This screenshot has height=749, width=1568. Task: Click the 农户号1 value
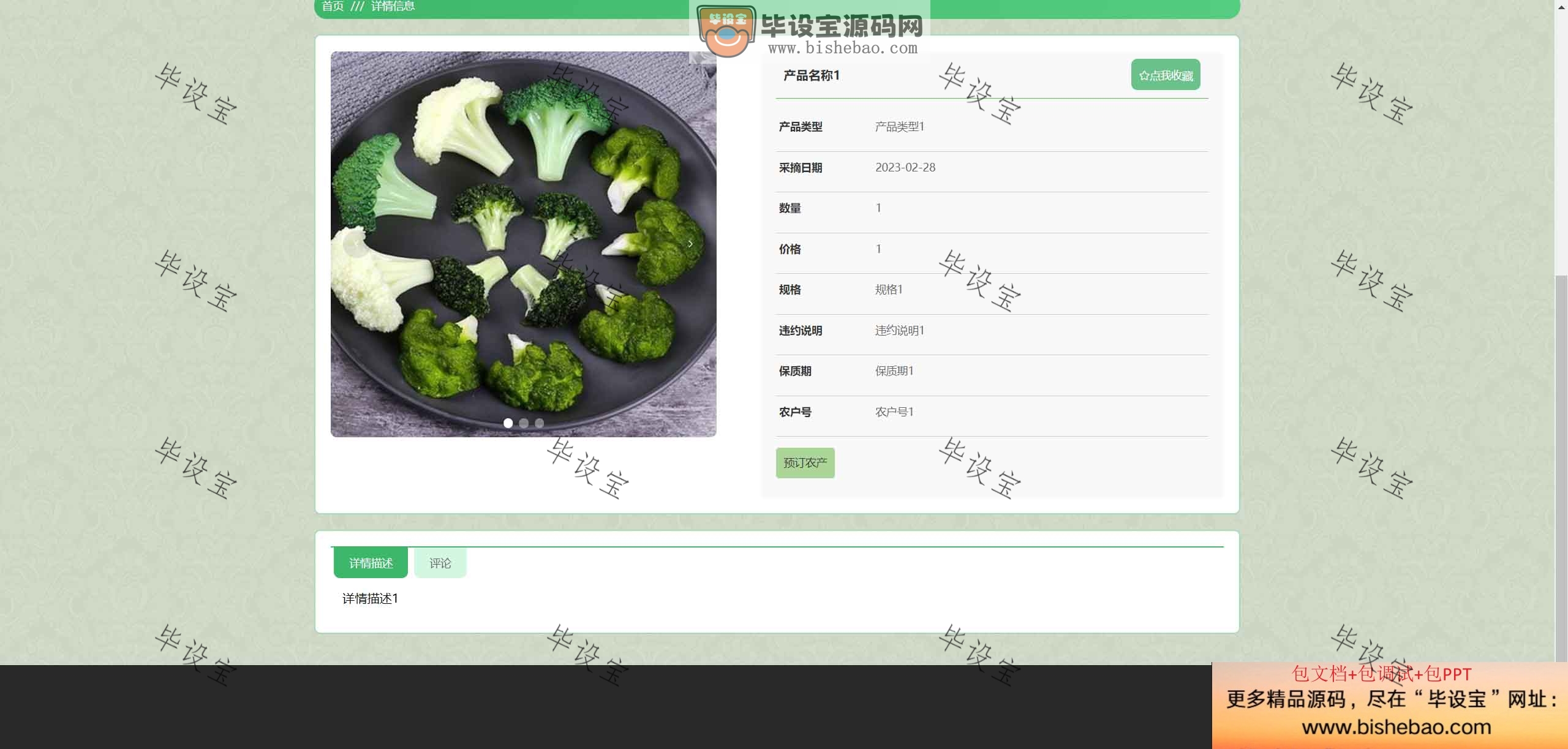point(894,412)
